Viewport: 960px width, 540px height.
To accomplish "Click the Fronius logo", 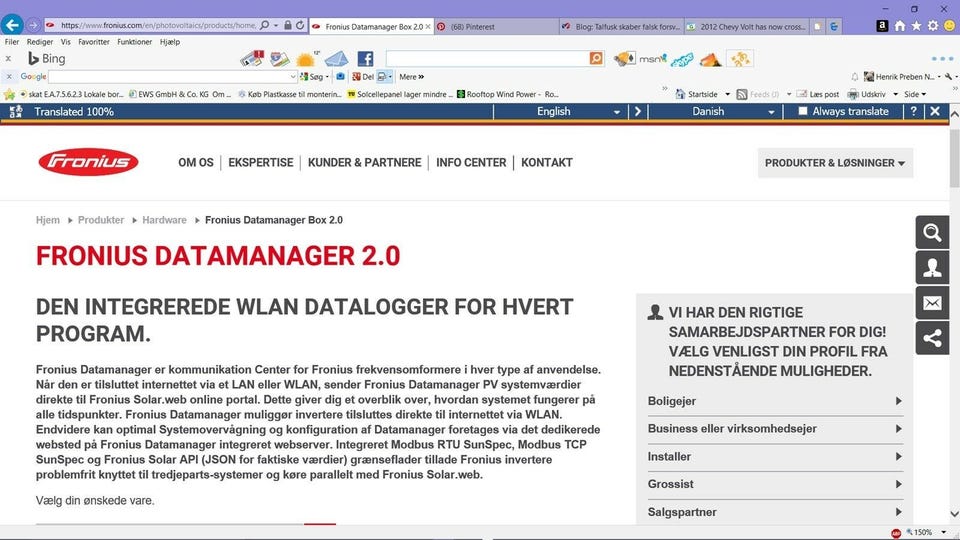I will pyautogui.click(x=88, y=162).
